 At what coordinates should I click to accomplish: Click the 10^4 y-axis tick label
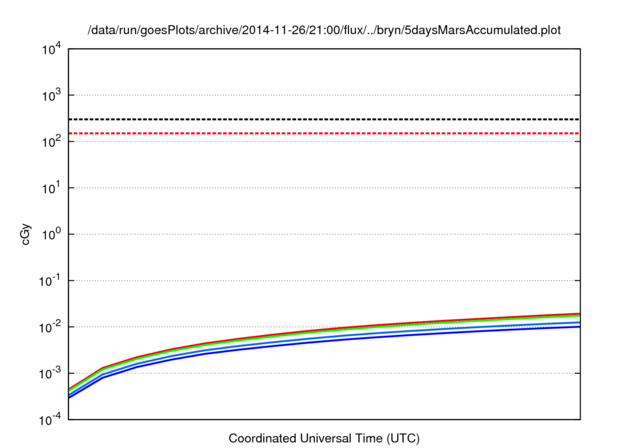click(52, 50)
